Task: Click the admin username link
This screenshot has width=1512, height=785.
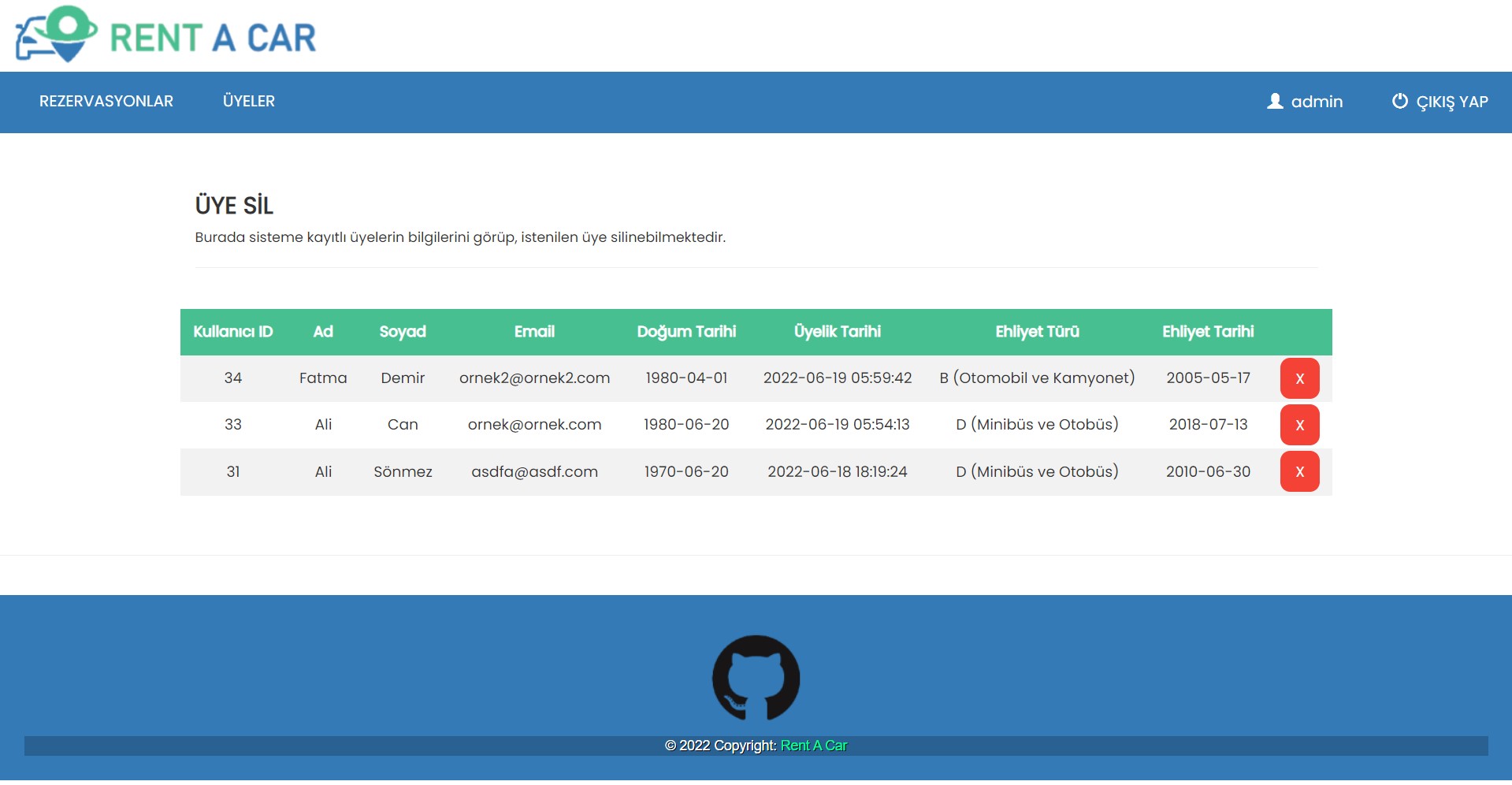Action: point(1317,102)
